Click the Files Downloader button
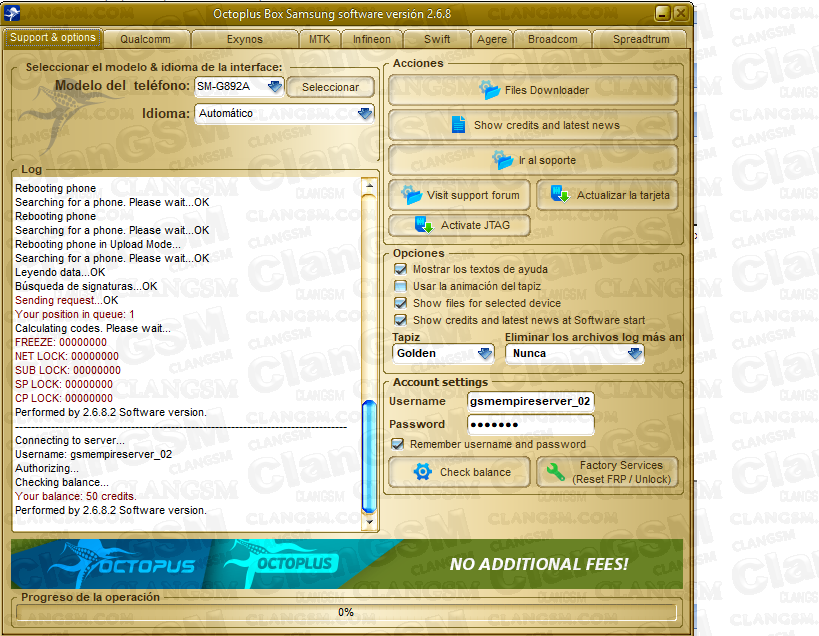The image size is (819, 636). coord(533,90)
